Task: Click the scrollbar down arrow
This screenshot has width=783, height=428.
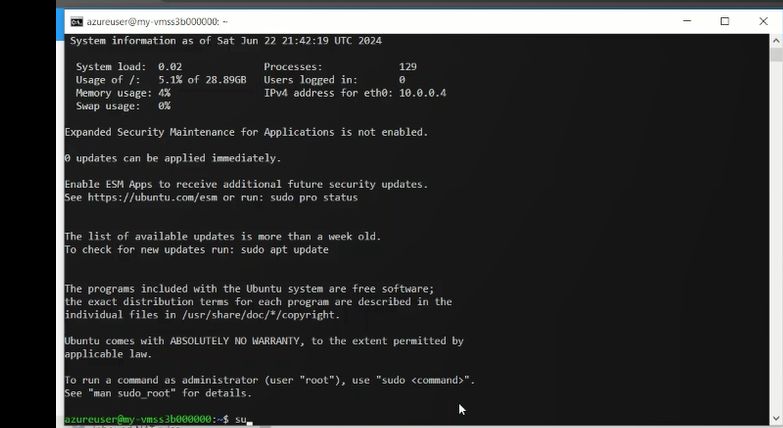Action: coord(776,419)
